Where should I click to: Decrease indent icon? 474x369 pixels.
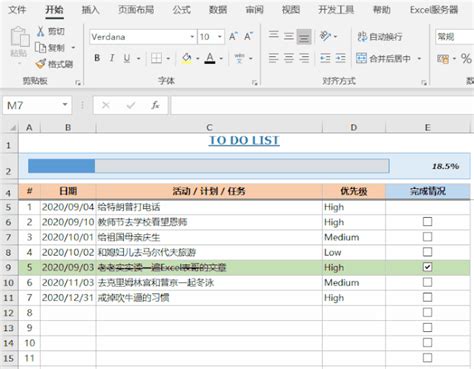click(325, 58)
